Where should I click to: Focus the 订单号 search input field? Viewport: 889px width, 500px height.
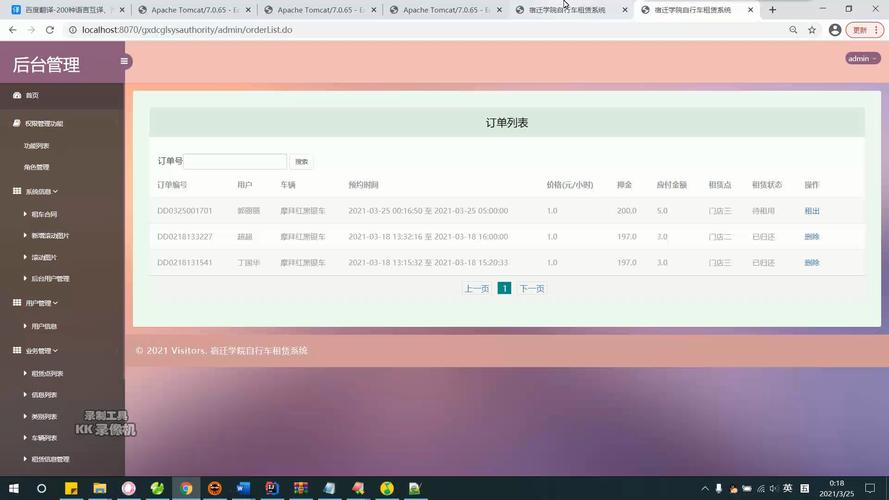235,161
